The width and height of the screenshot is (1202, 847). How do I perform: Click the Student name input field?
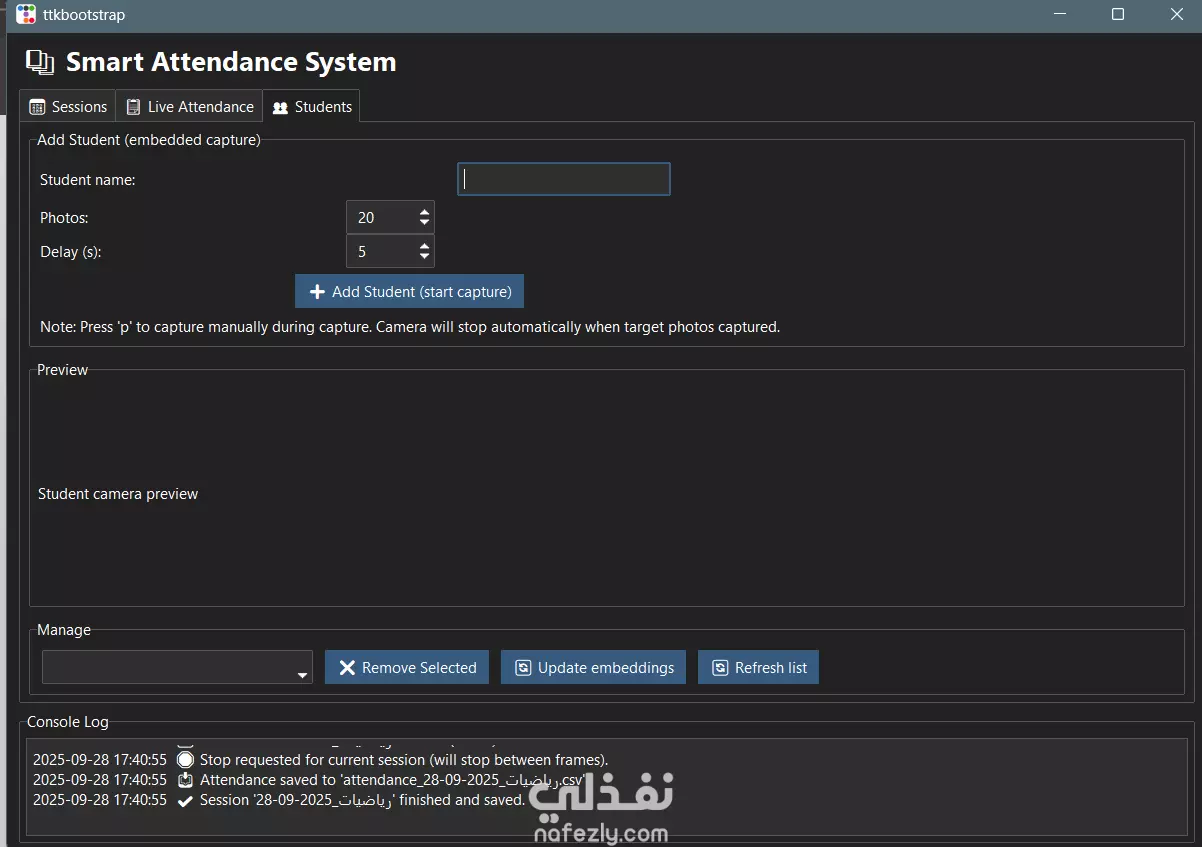[x=564, y=179]
